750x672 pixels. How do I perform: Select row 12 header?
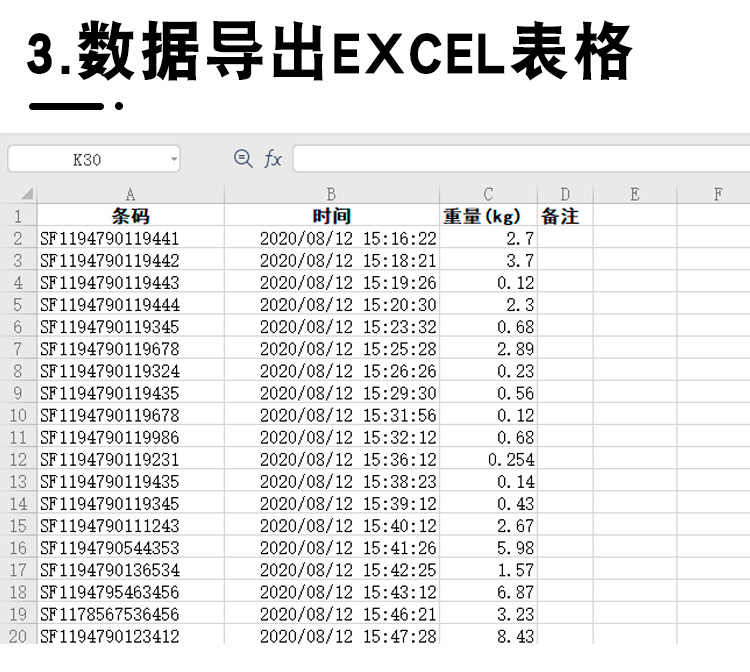tap(18, 459)
